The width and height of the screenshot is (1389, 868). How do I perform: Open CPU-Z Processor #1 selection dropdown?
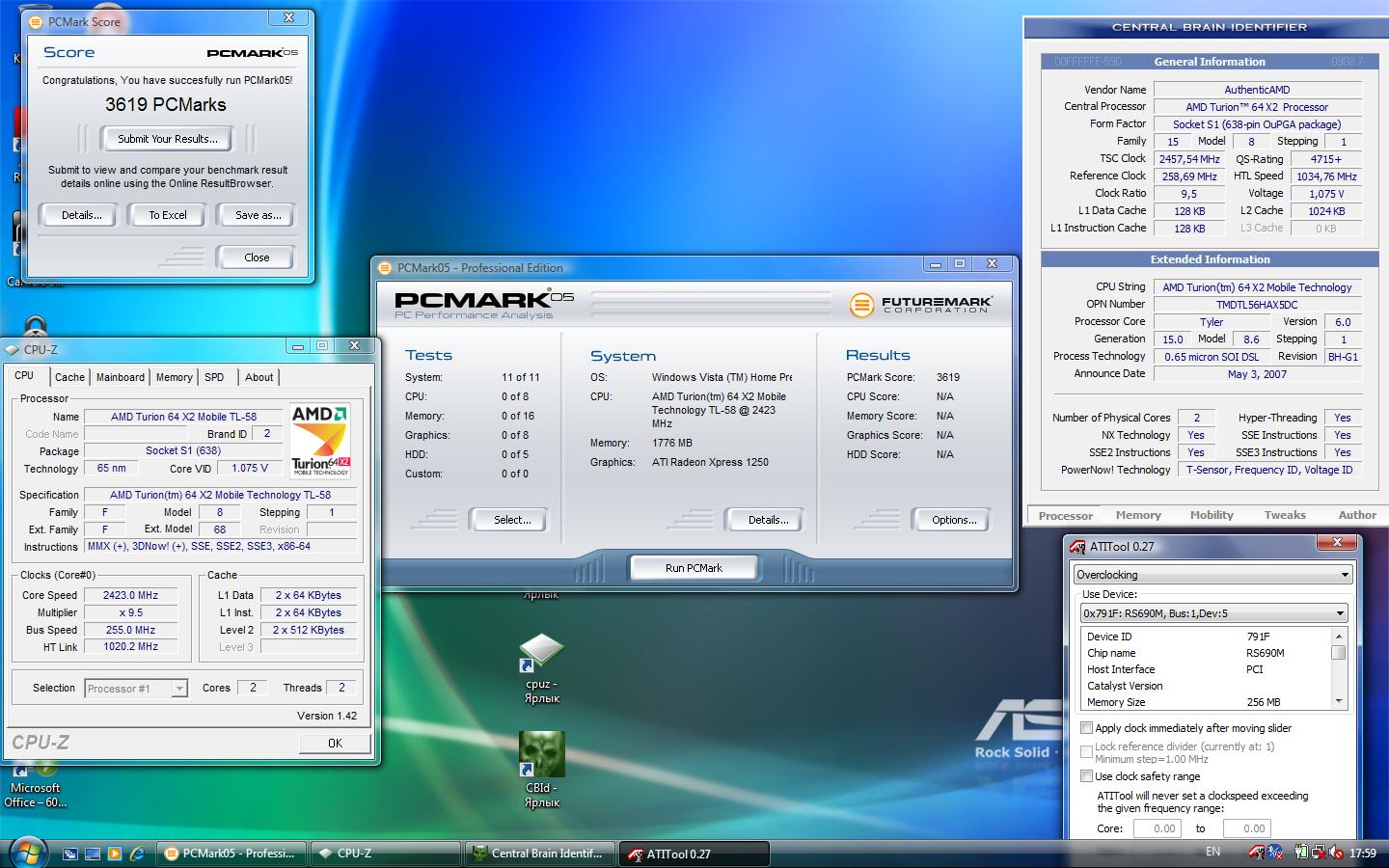tap(136, 689)
